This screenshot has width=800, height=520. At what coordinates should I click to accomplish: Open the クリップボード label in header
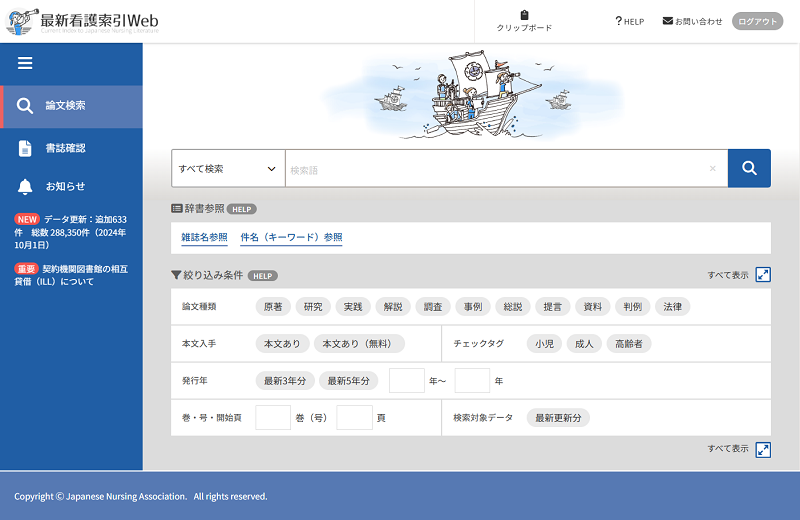pyautogui.click(x=524, y=28)
